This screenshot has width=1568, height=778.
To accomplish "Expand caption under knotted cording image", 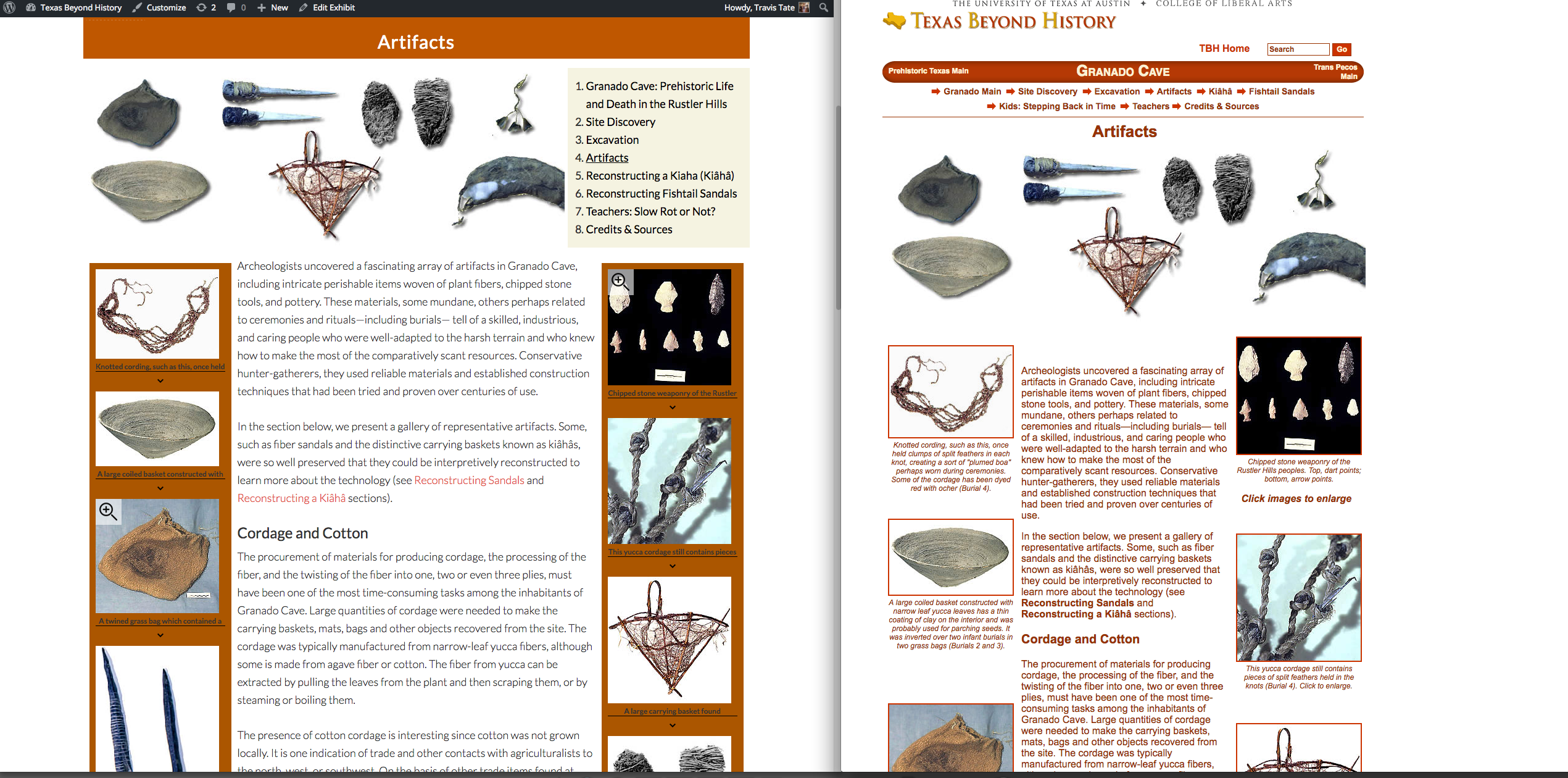I will tap(160, 381).
